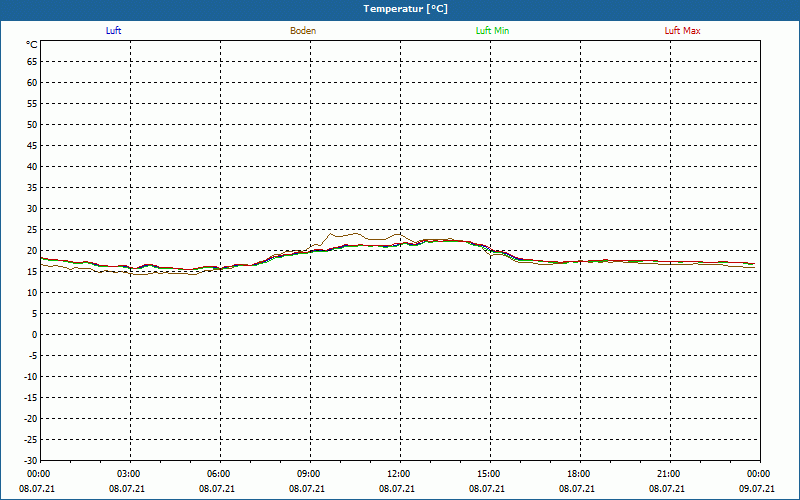800x500 pixels.
Task: Click the 06:00 time axis label
Action: pyautogui.click(x=218, y=474)
